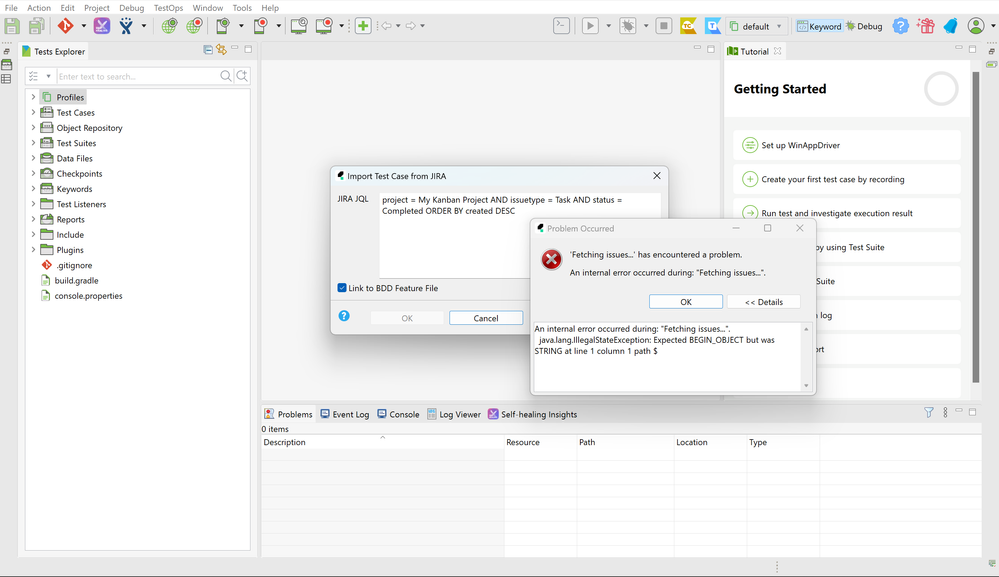Click OK in Problem Occurred dialog
This screenshot has width=999, height=577.
686,302
